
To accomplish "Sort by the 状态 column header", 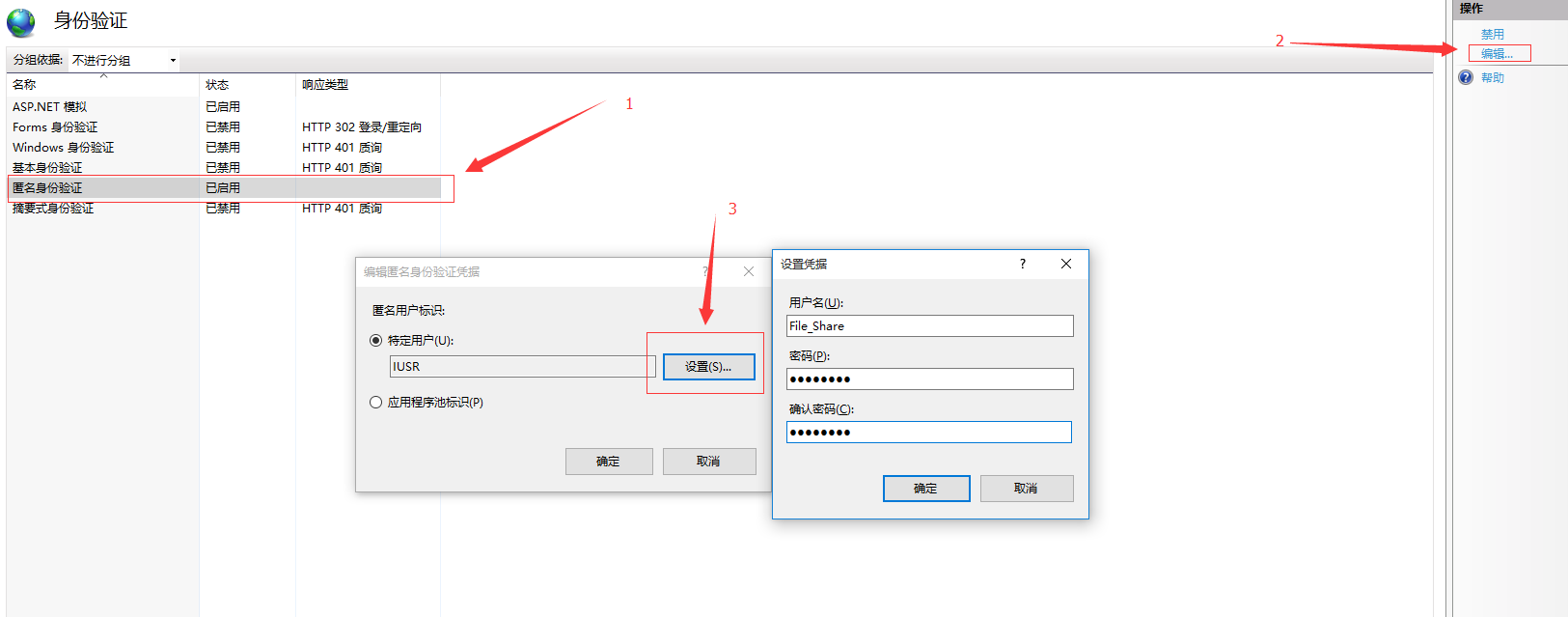I will tap(248, 85).
